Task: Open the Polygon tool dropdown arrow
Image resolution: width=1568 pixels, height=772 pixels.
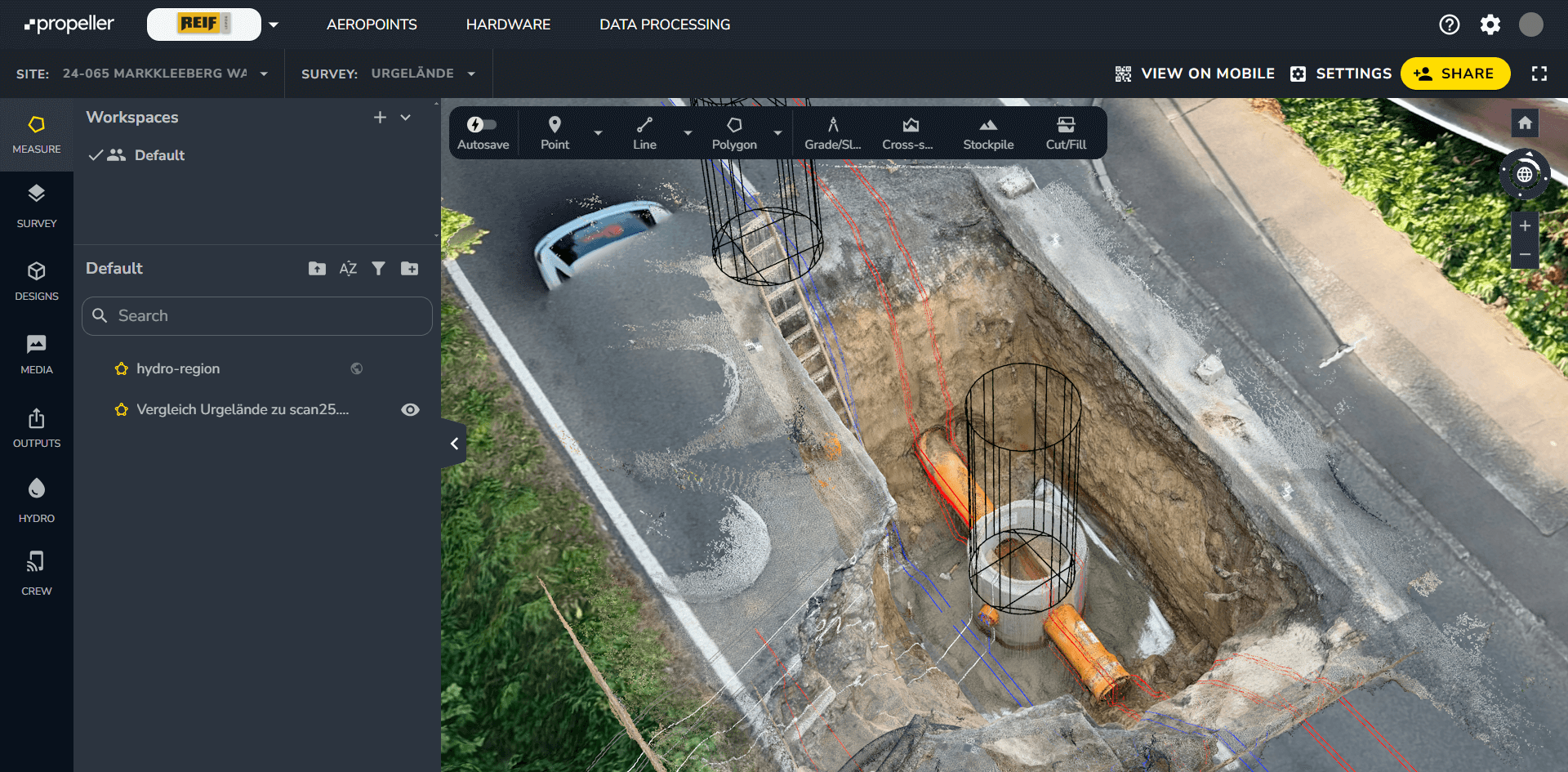Action: click(x=777, y=133)
